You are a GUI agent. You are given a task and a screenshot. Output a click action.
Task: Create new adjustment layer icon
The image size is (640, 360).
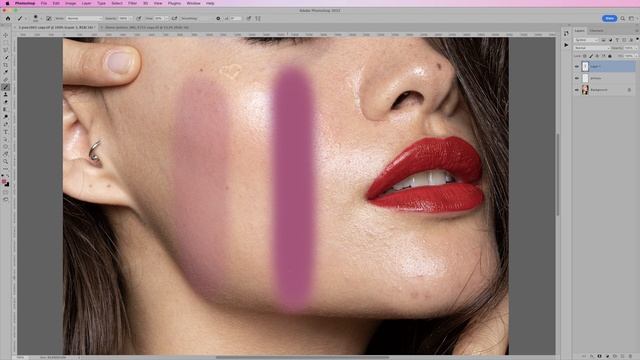(x=607, y=356)
